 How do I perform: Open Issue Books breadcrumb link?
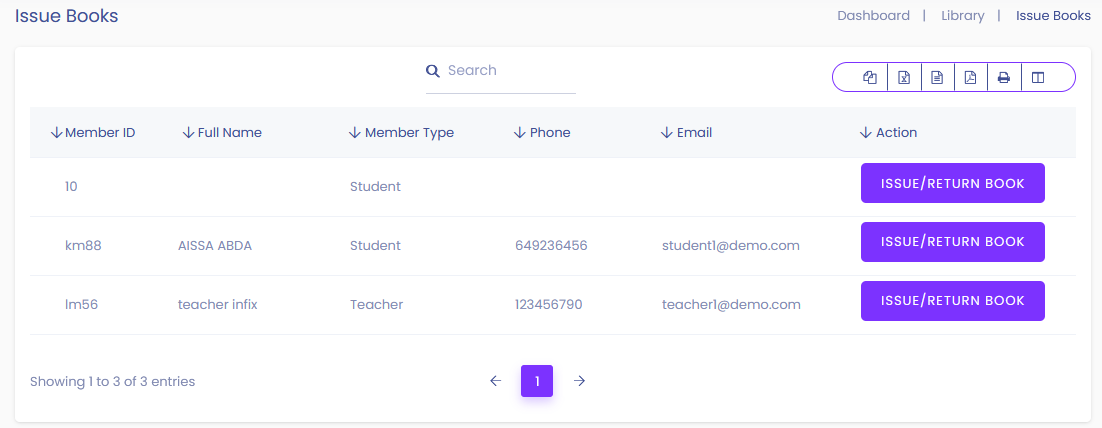click(1054, 15)
